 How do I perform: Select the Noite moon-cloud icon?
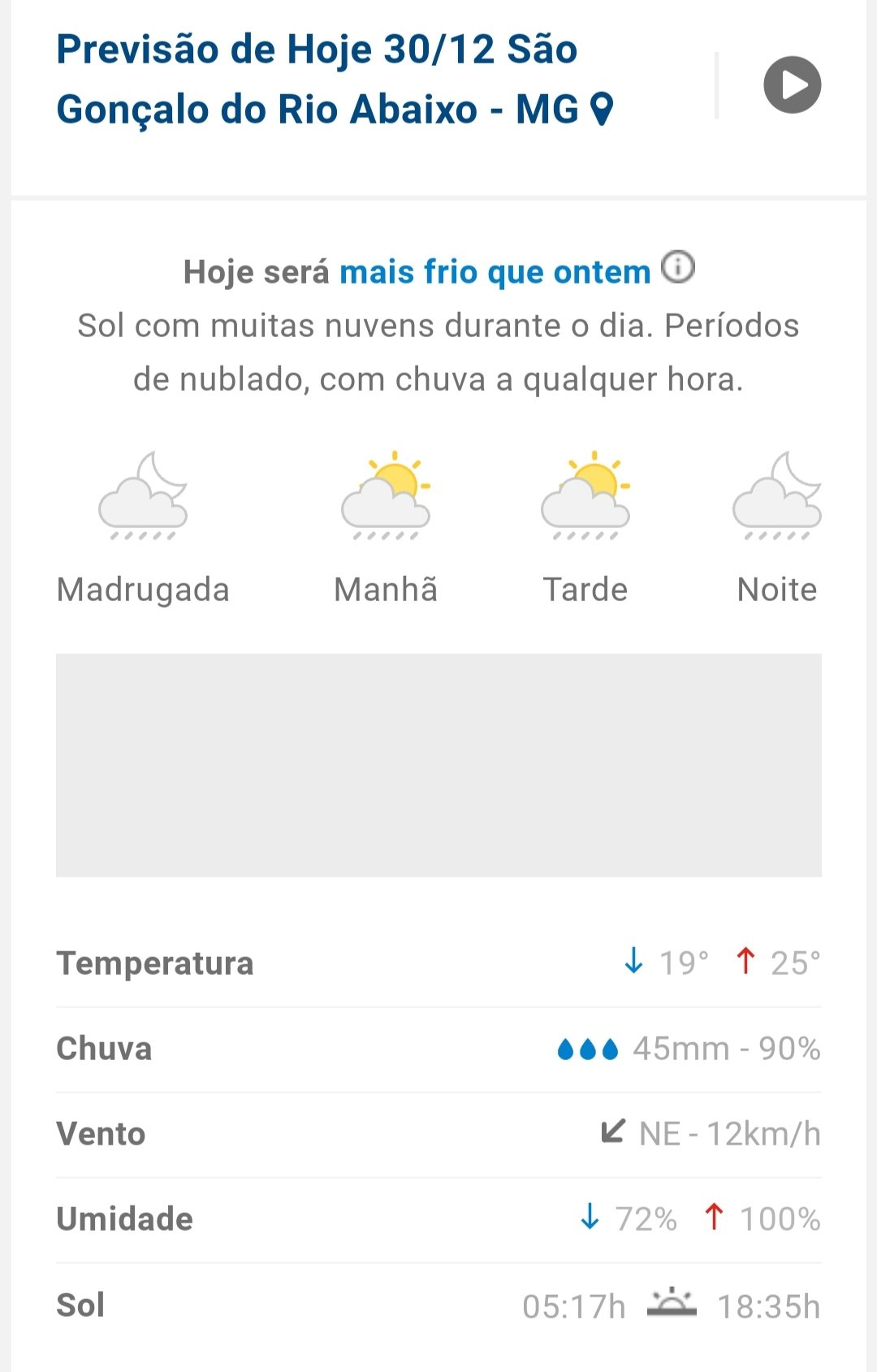click(777, 496)
